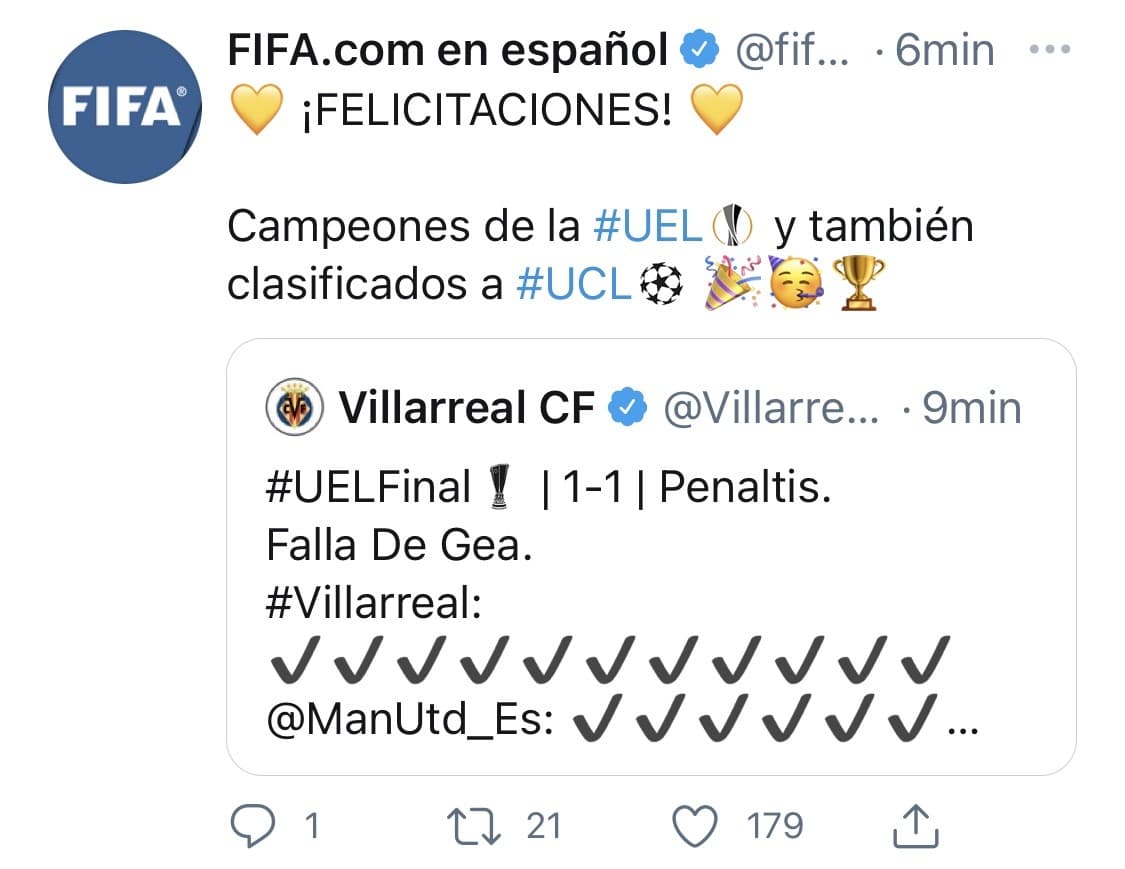Open the share tweet icon
This screenshot has height=869, width=1125.
(x=915, y=825)
